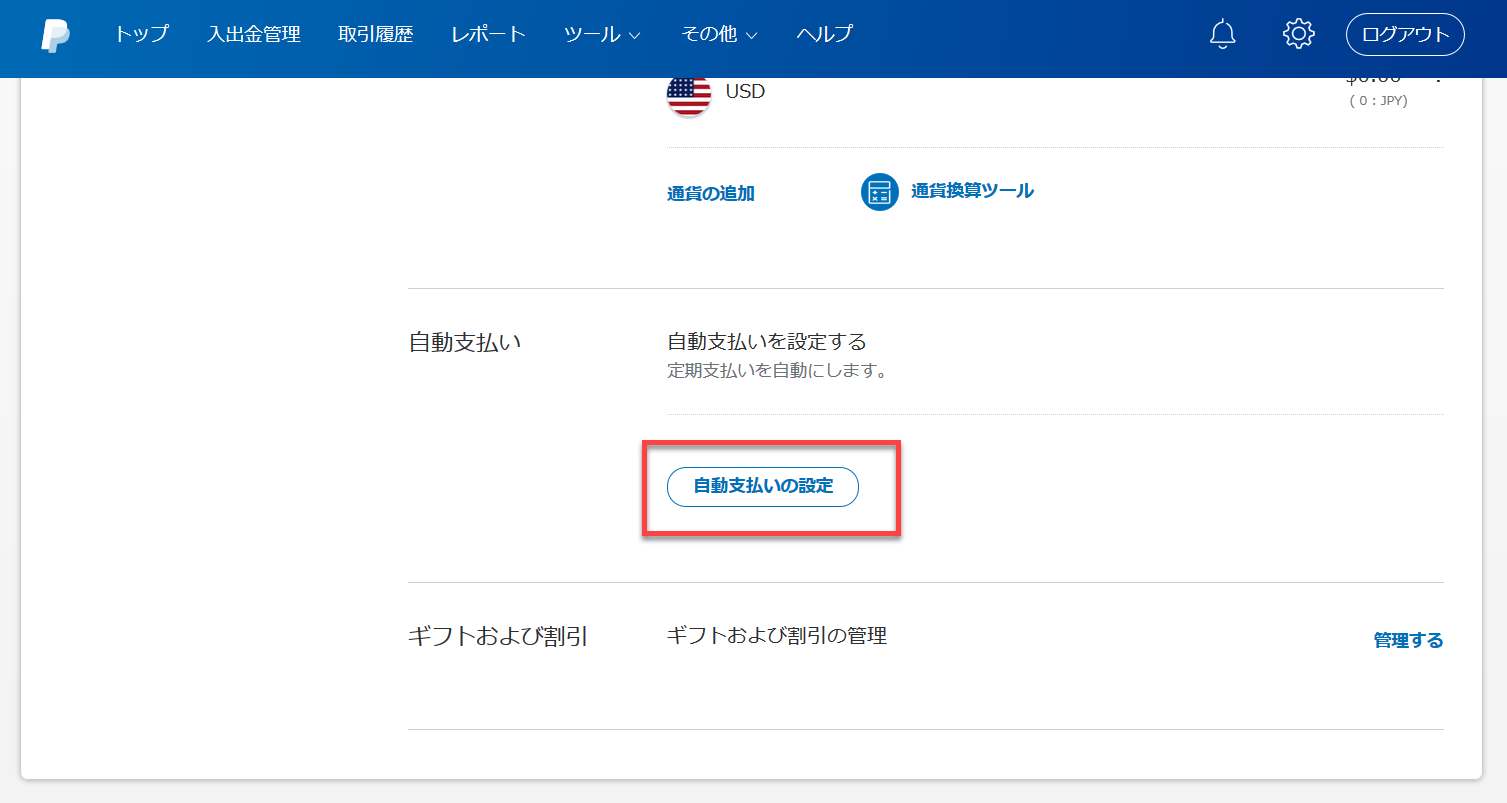Open 入出金管理 in the navigation bar
This screenshot has width=1507, height=803.
254,35
